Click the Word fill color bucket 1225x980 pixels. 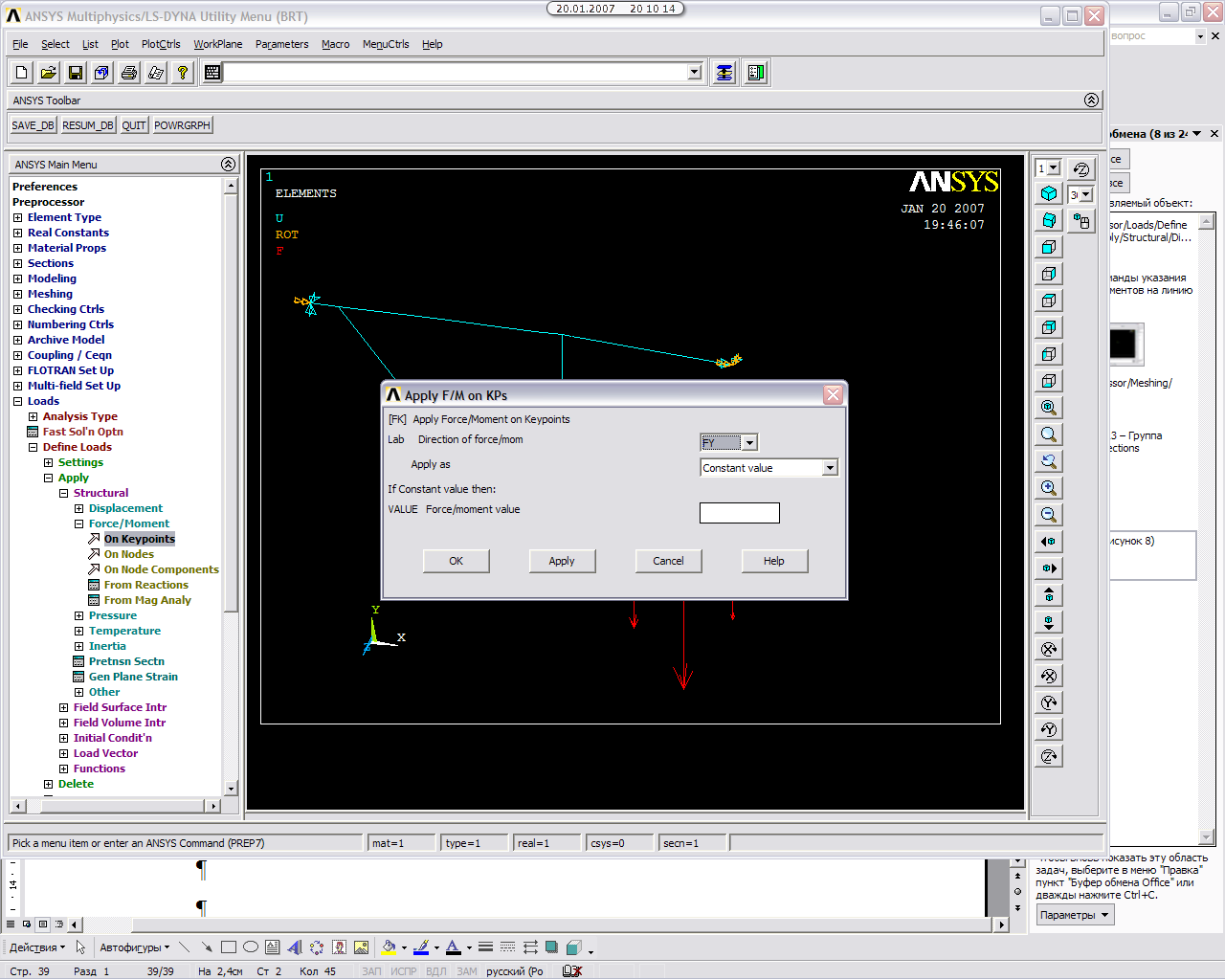389,947
